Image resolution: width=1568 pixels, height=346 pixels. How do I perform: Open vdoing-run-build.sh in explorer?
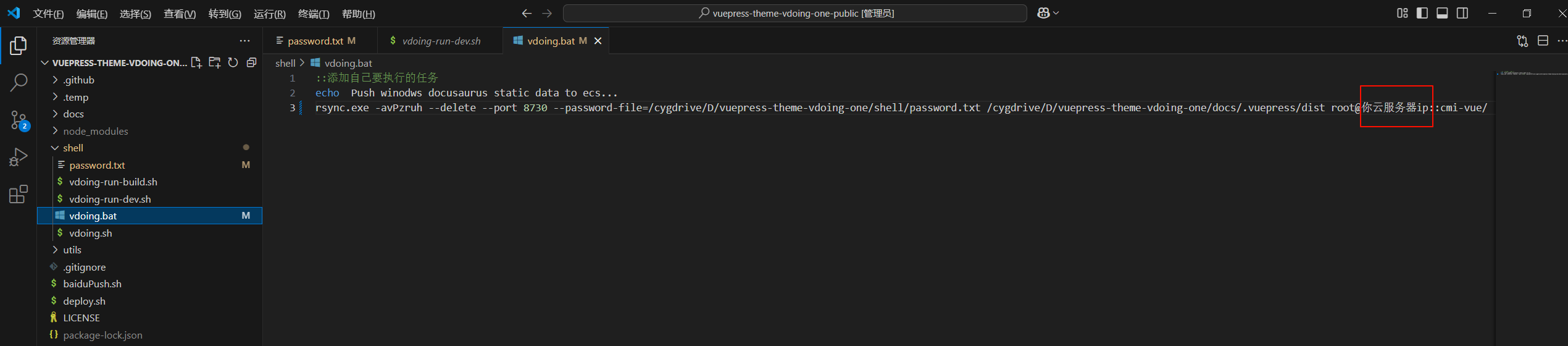pos(149,182)
